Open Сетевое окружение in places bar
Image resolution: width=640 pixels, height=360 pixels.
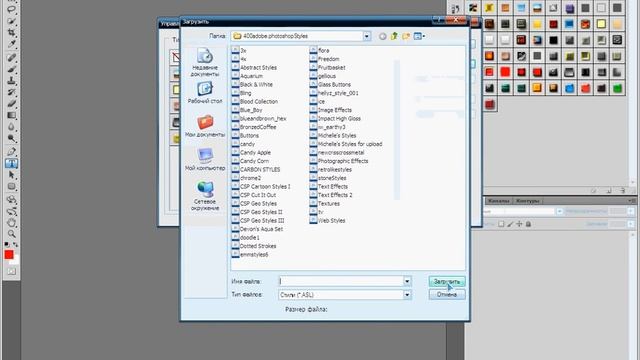coord(205,196)
